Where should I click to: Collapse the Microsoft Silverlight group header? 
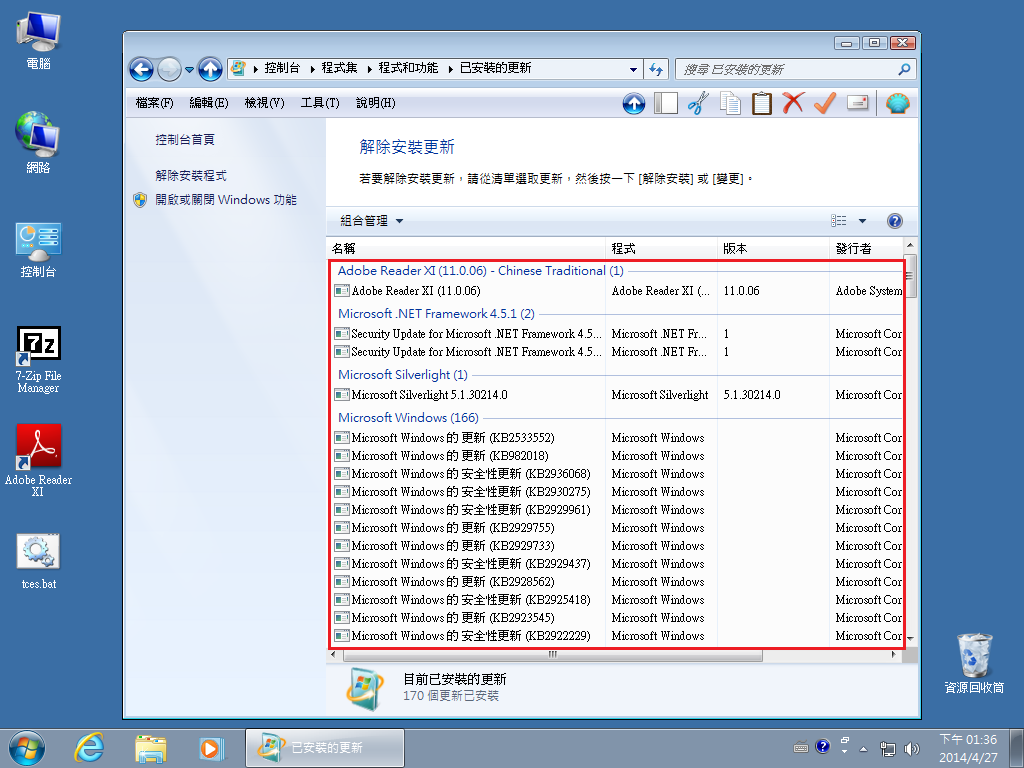(403, 375)
